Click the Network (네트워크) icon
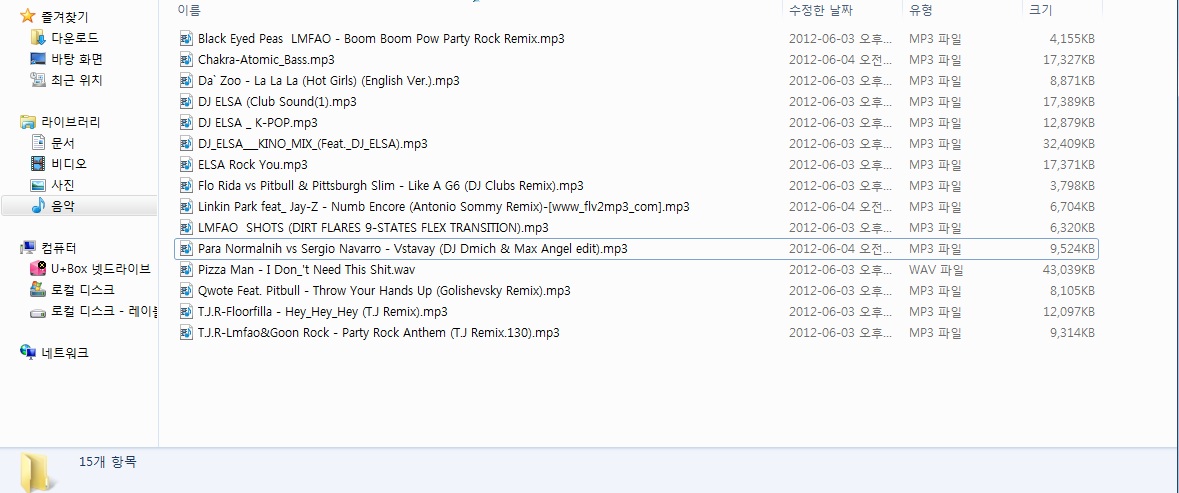The width and height of the screenshot is (1179, 493). [x=28, y=352]
